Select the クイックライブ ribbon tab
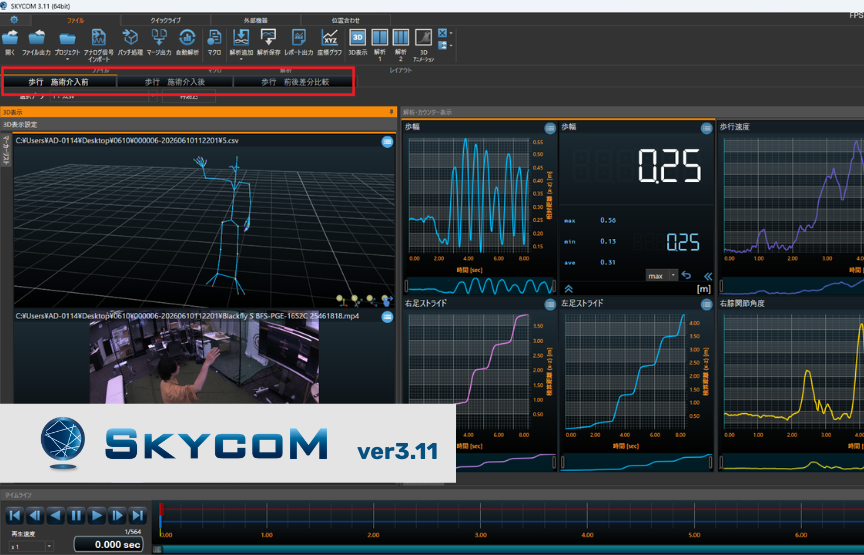 (x=165, y=20)
